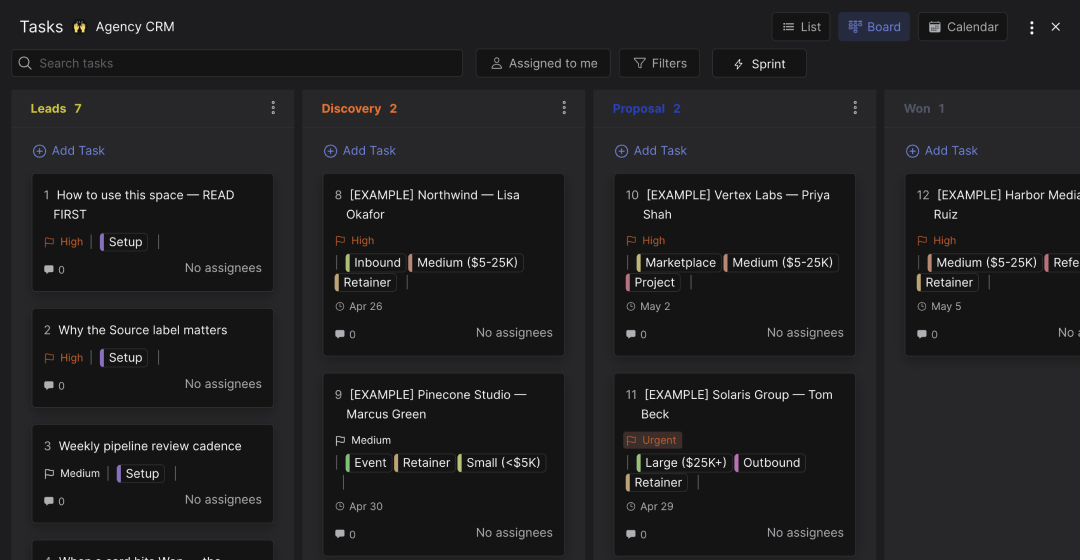The width and height of the screenshot is (1080, 560).
Task: Click May 2 due date on Vertex Labs
Action: (x=648, y=307)
